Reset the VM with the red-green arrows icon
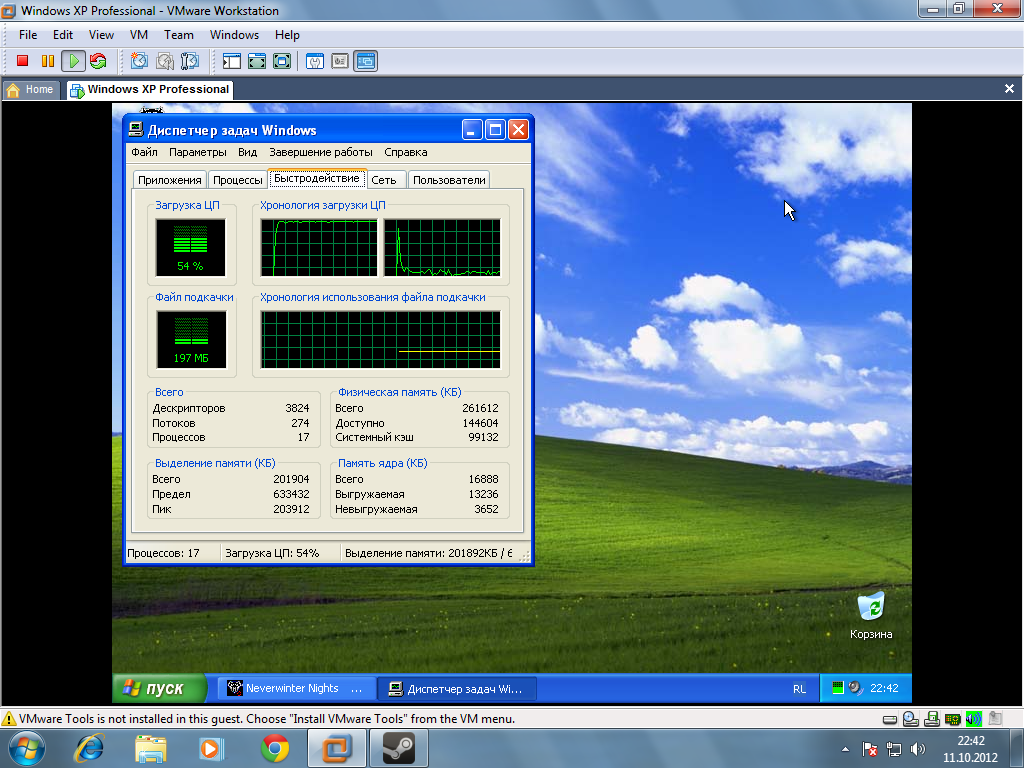Viewport: 1024px width, 768px height. [x=98, y=61]
